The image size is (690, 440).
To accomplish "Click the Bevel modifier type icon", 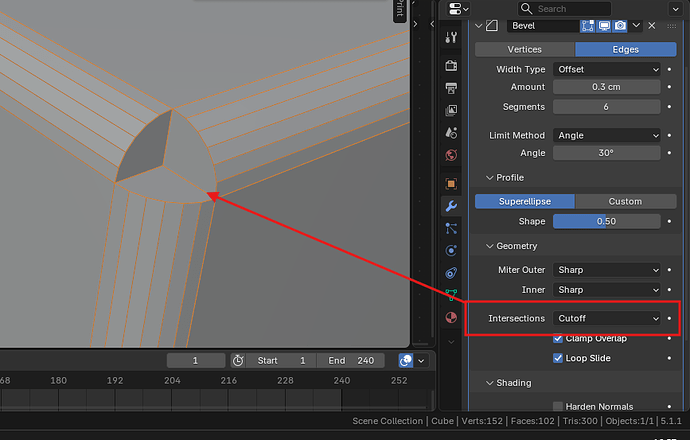I will 492,26.
